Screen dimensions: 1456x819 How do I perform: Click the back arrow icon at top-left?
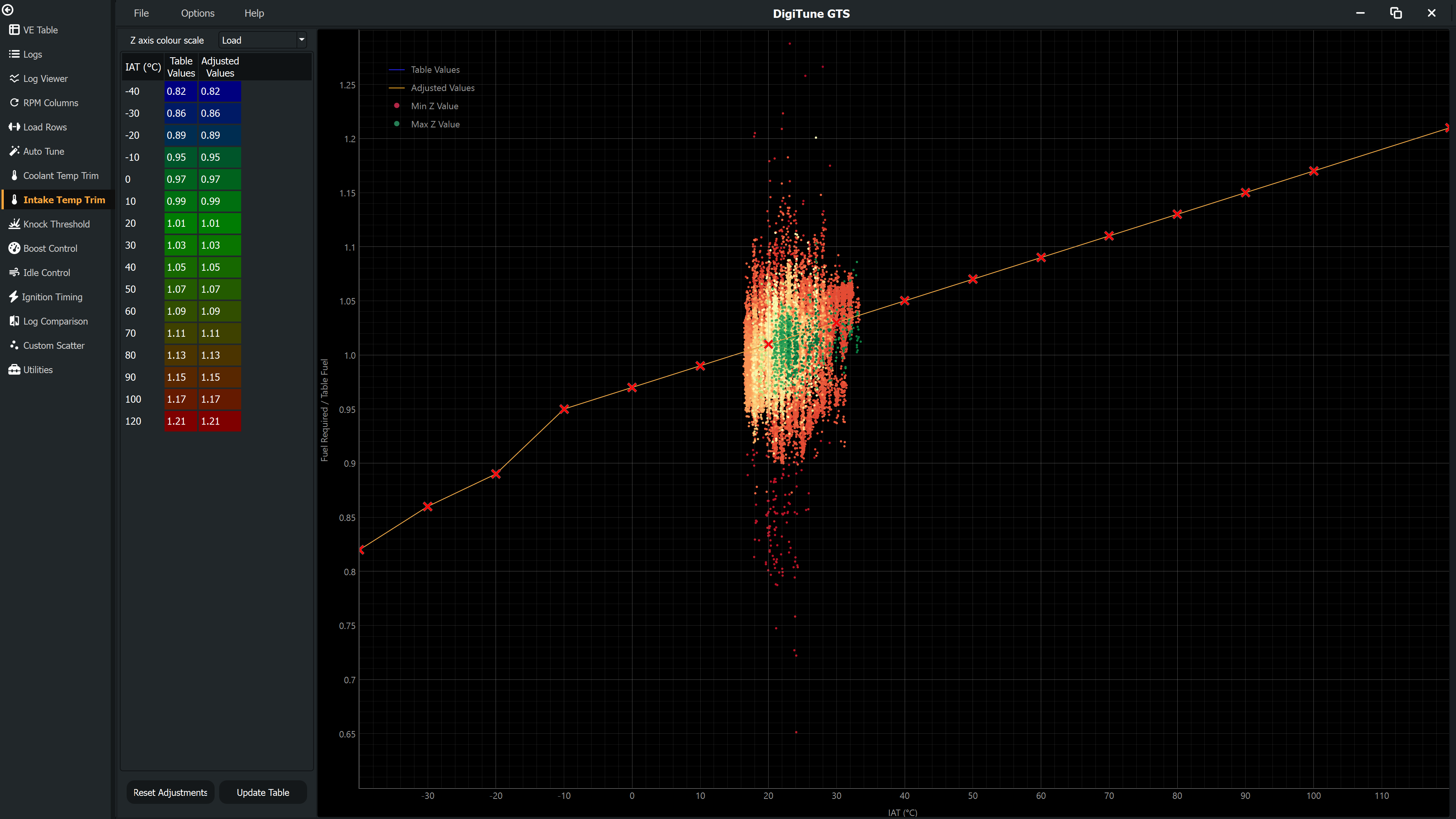(8, 9)
